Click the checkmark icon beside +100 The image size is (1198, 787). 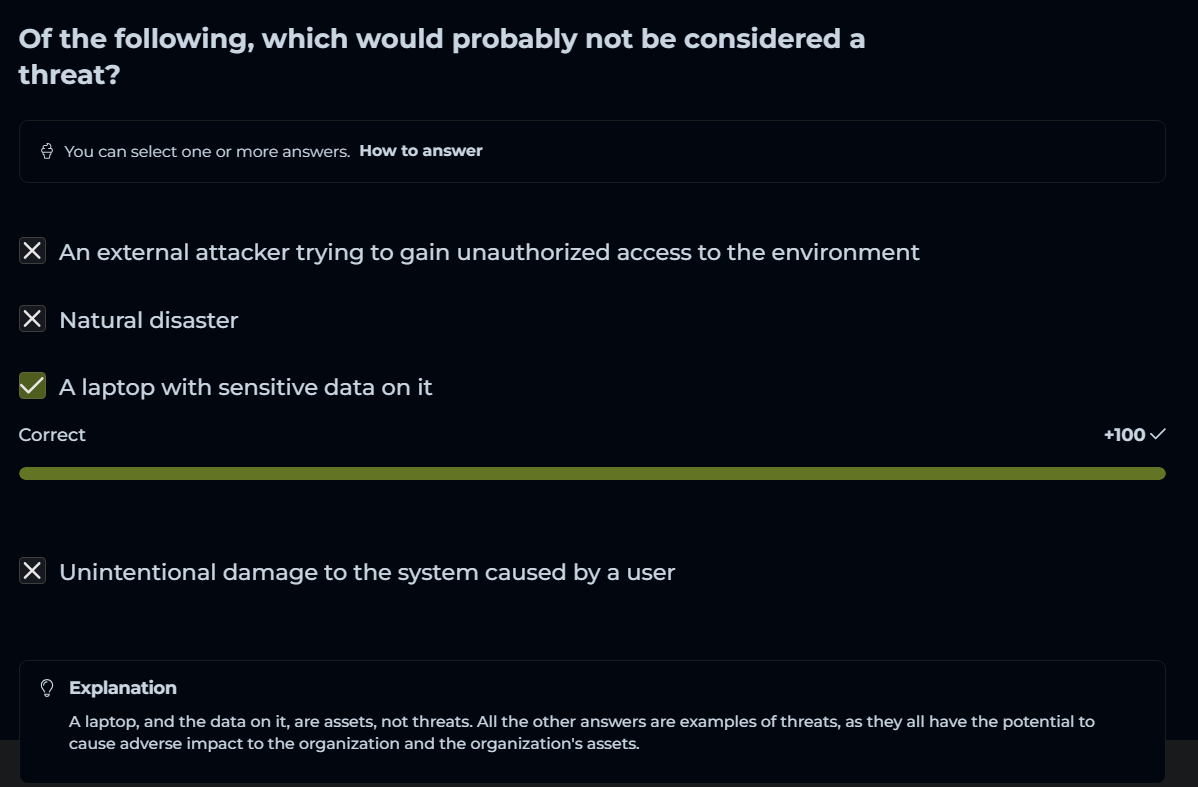coord(1158,435)
